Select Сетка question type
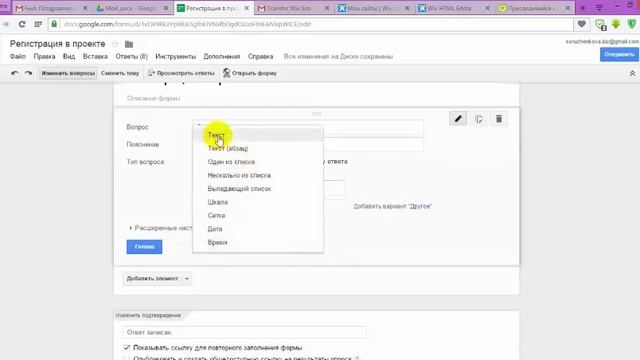This screenshot has width=640, height=360. pyautogui.click(x=258, y=216)
